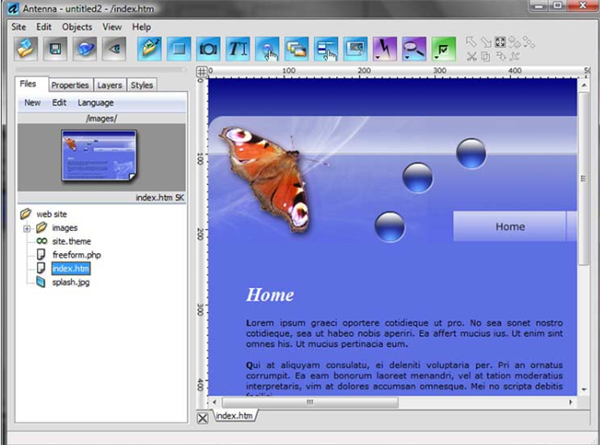Screen dimensions: 600x445
Task: Click the up-left arrow arrange icon
Action: click(x=471, y=42)
